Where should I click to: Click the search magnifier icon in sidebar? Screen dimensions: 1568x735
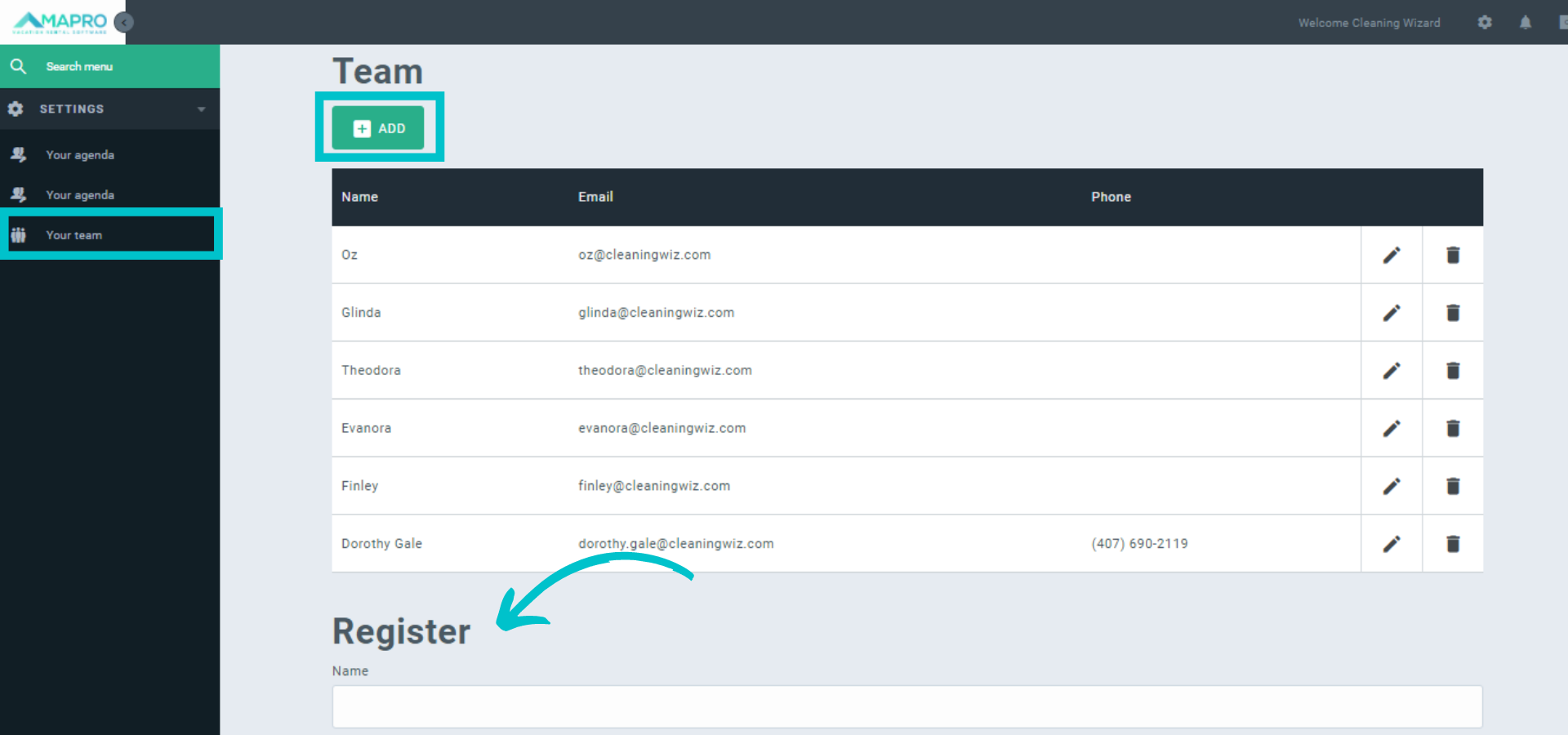pyautogui.click(x=18, y=66)
